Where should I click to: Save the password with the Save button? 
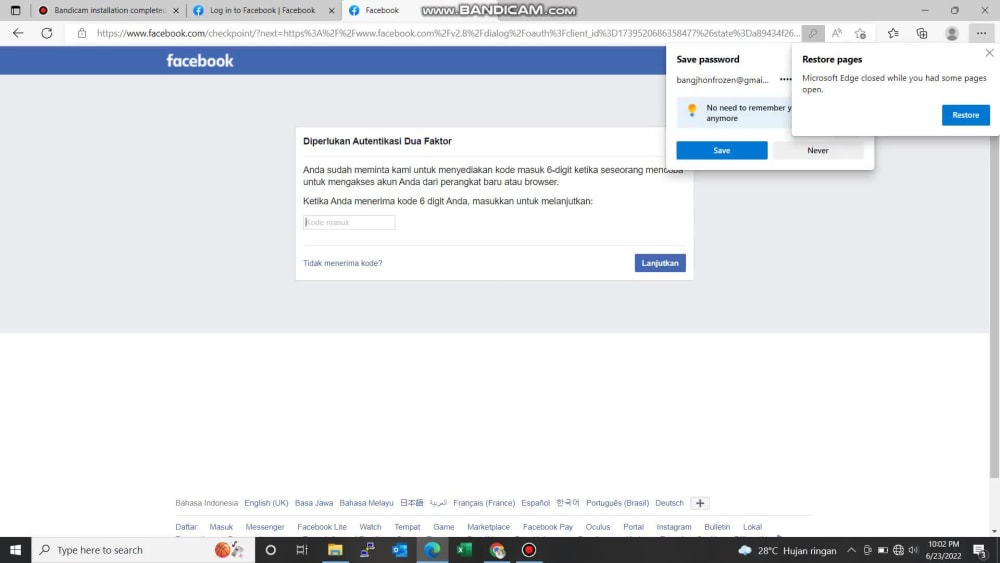[722, 150]
